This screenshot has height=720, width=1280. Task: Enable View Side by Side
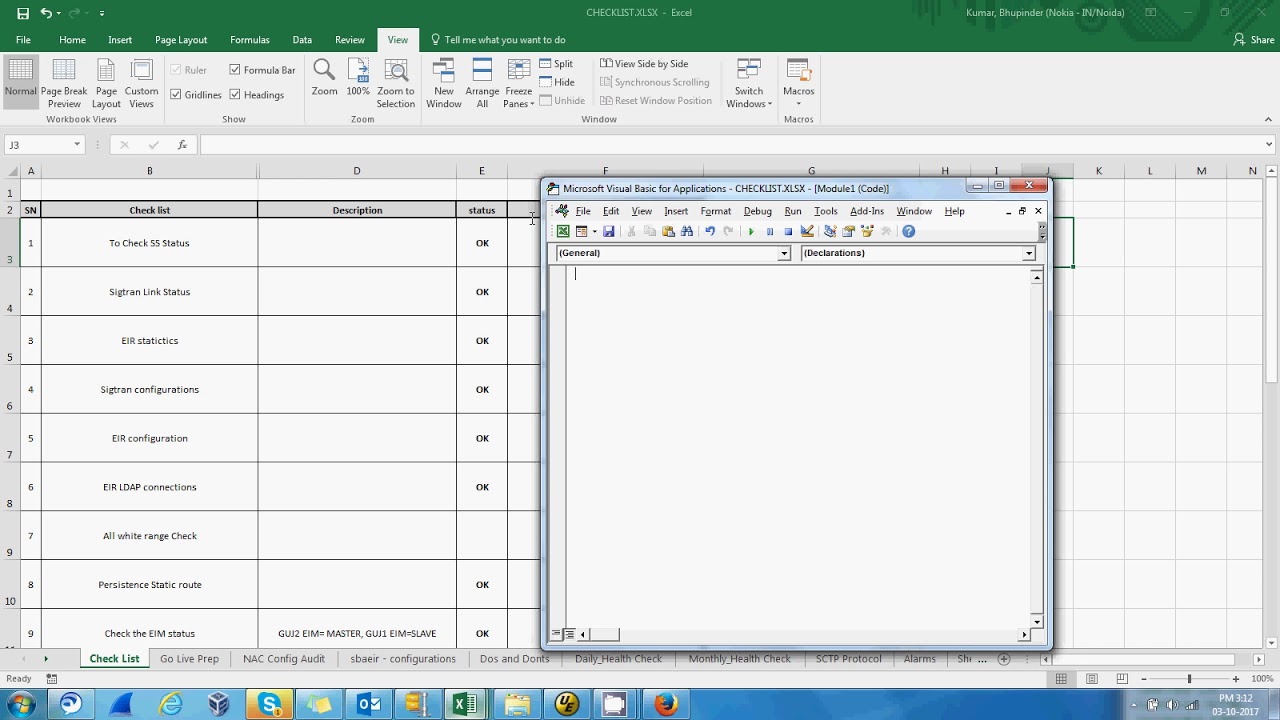tap(644, 63)
